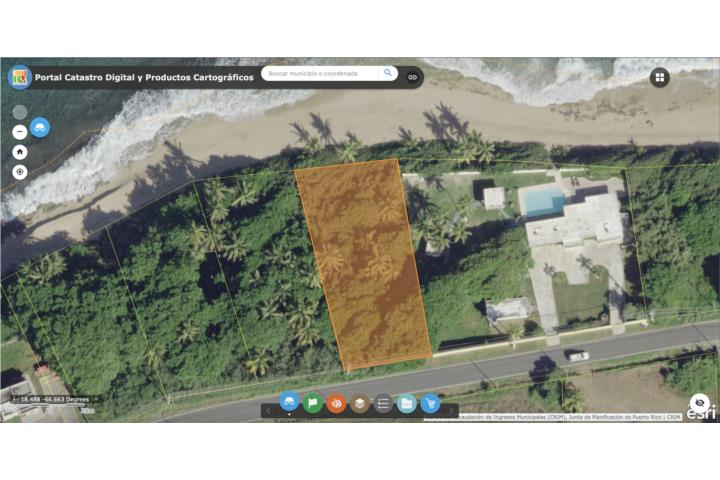The height and width of the screenshot is (480, 720).
Task: Open the light blue folder widget
Action: tap(407, 403)
